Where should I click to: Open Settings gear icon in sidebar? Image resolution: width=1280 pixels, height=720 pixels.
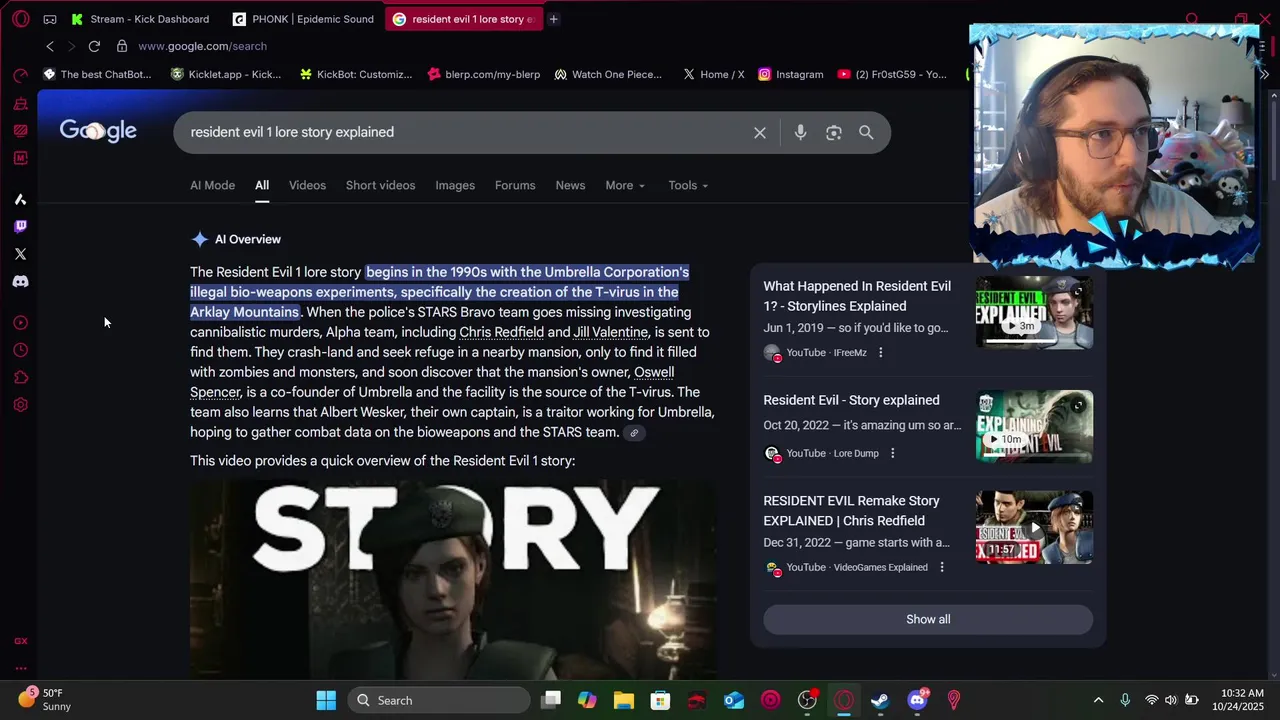tap(20, 405)
